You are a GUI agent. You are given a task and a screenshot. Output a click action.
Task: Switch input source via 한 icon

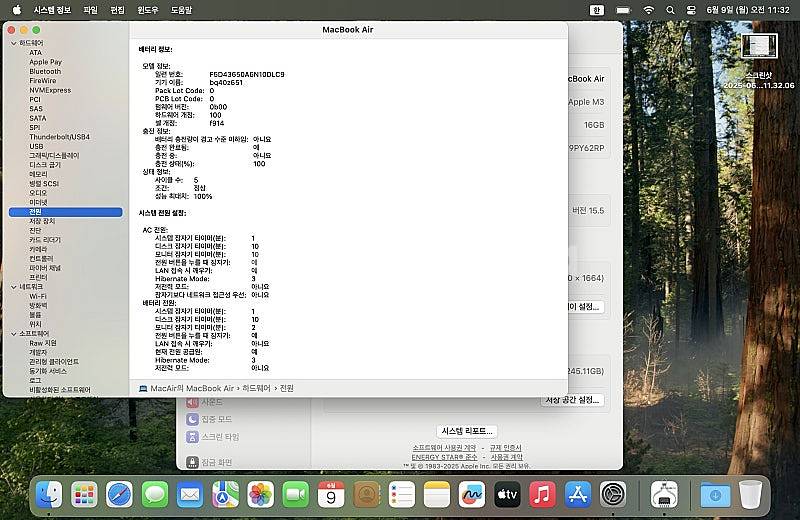click(596, 10)
